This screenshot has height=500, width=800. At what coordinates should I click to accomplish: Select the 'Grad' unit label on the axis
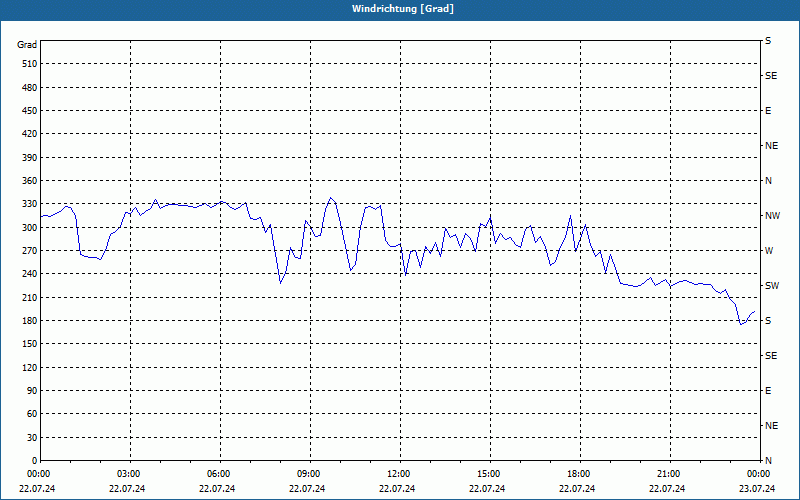pos(27,45)
